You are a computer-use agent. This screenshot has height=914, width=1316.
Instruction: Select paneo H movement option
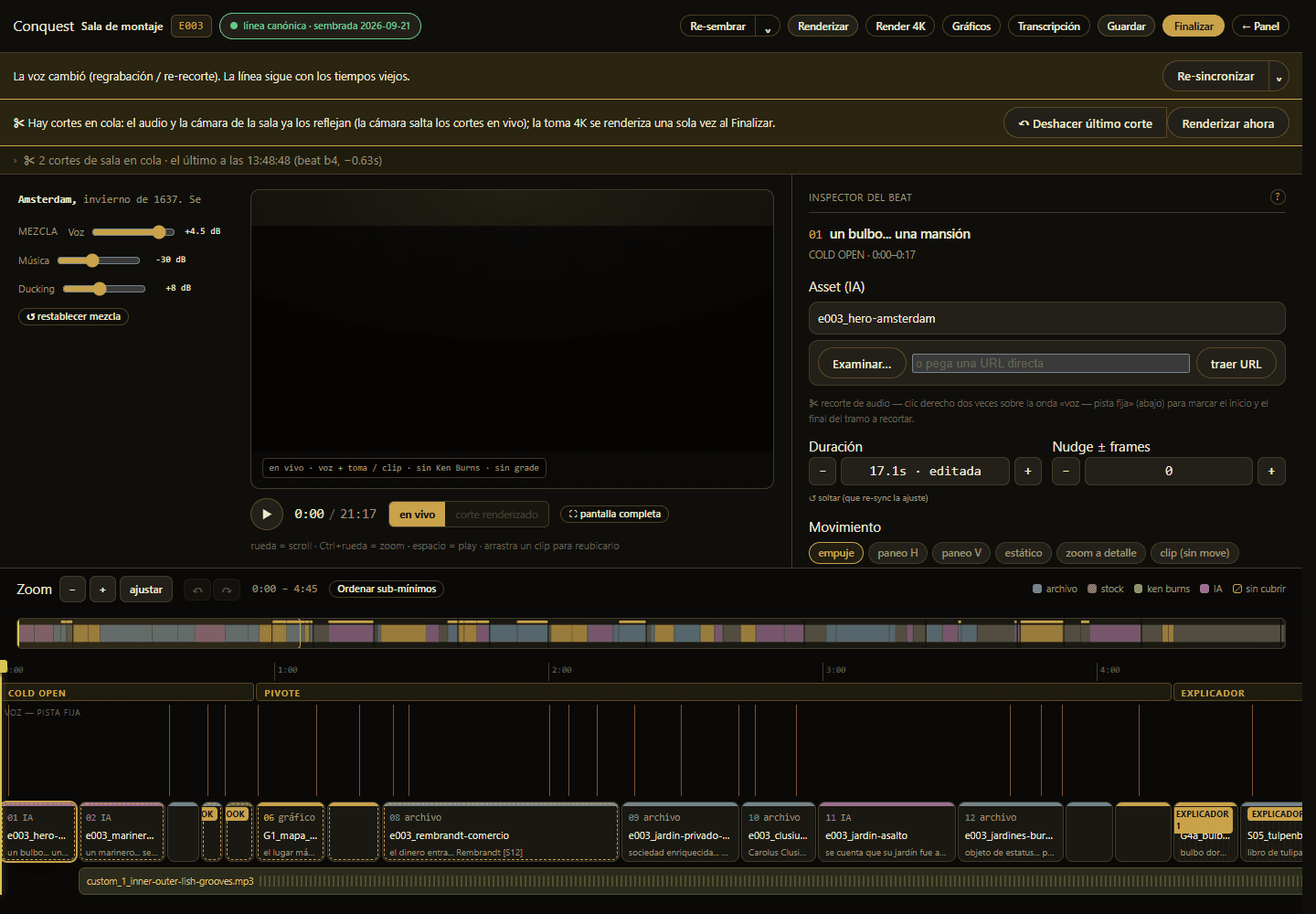pos(897,553)
